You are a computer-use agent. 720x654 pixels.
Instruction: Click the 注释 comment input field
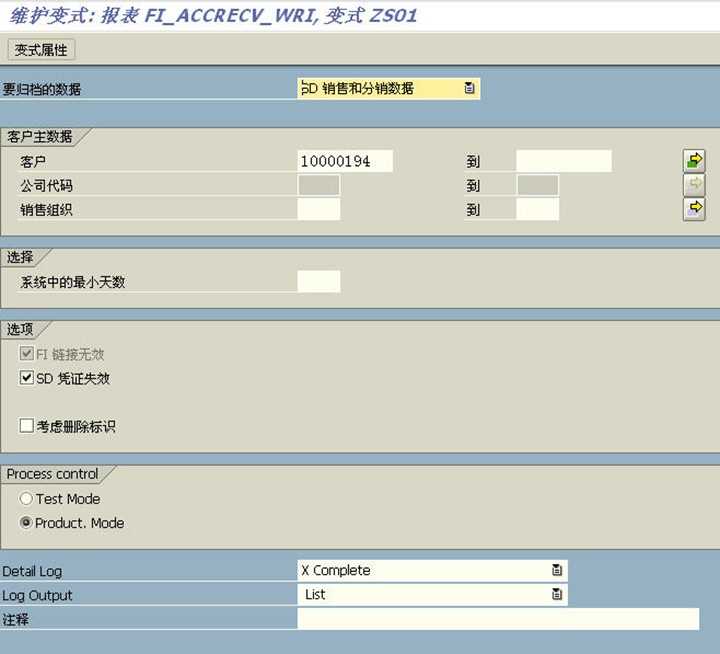tap(498, 619)
